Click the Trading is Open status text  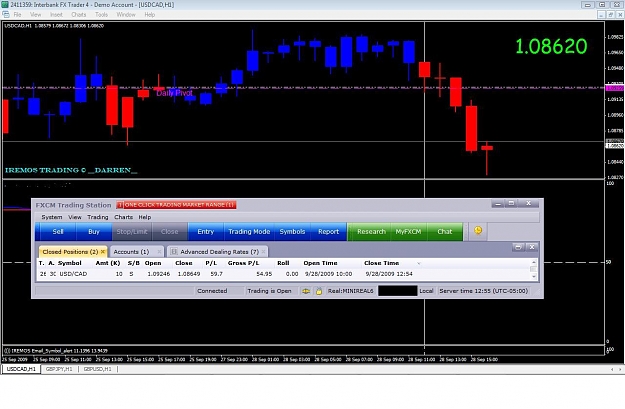[x=269, y=291]
